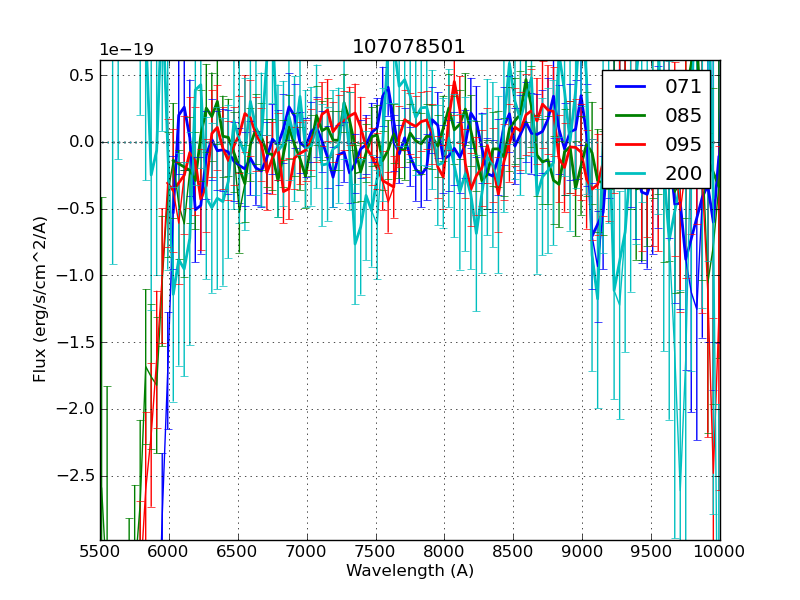800x600 pixels.
Task: Click the green line swatch in legend
Action: click(x=633, y=116)
